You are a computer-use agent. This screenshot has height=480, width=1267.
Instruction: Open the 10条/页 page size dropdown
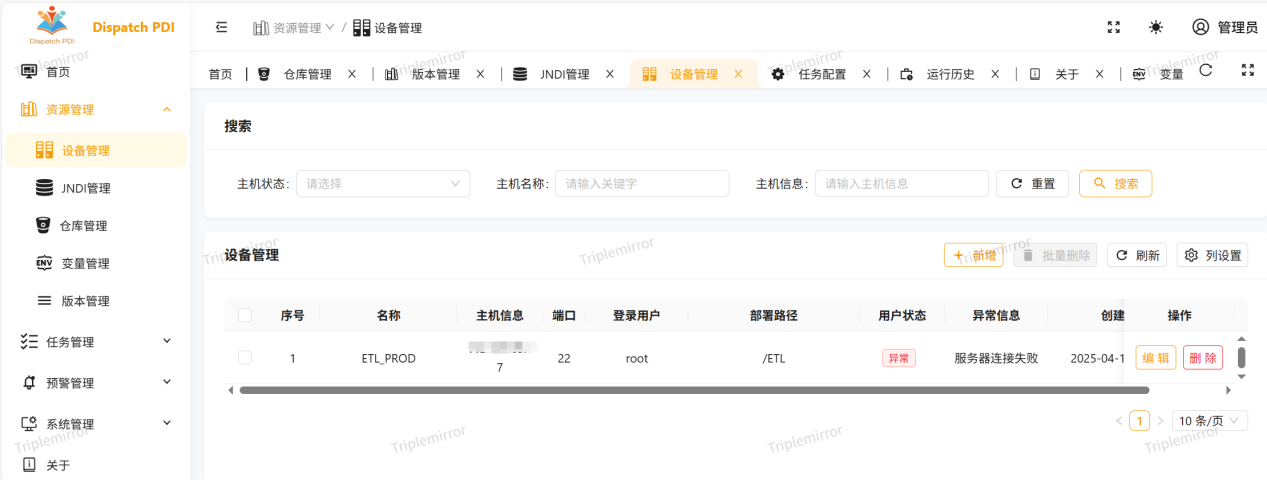[x=1209, y=421]
